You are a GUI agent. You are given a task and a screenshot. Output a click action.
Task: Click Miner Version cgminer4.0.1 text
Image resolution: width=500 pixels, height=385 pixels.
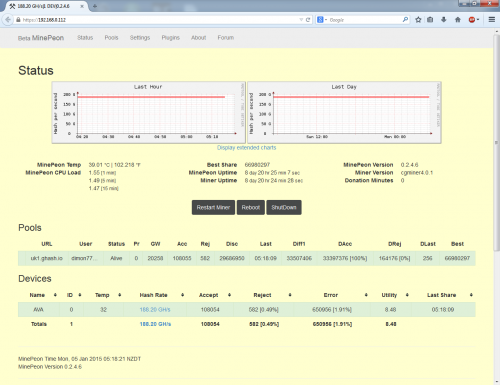pyautogui.click(x=417, y=173)
